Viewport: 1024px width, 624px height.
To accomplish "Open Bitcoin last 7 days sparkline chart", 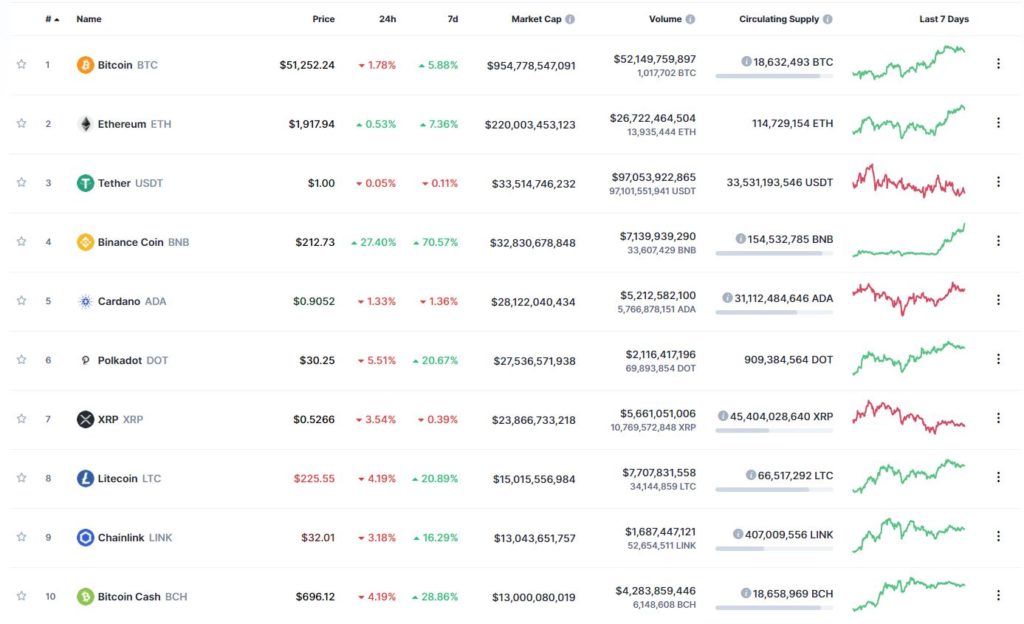I will click(908, 63).
